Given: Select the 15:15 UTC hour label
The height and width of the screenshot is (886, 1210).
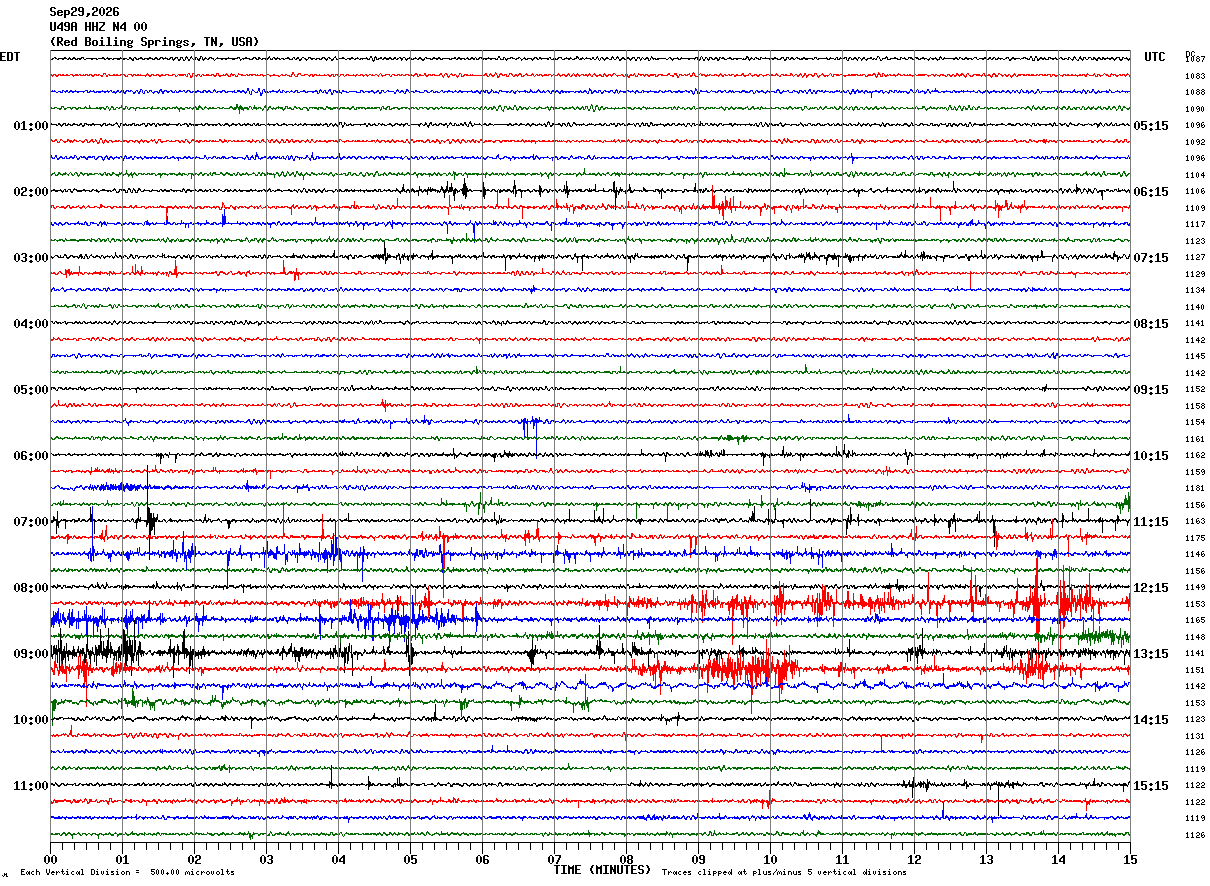Looking at the screenshot, I should point(1151,786).
